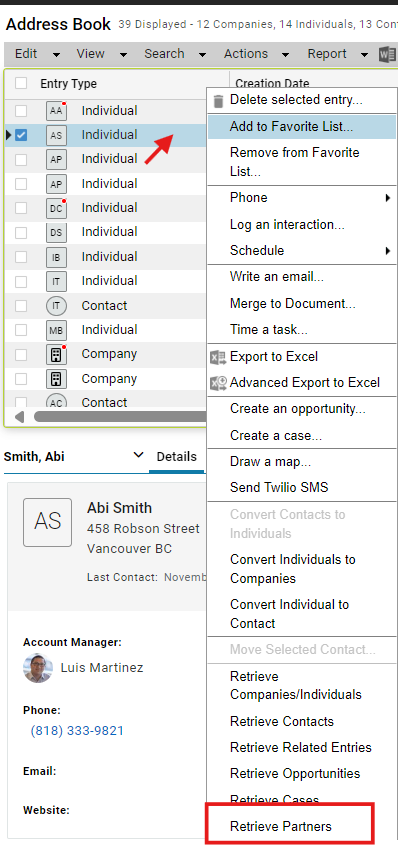
Task: Click the Word icon in the toolbar
Action: coord(388,54)
